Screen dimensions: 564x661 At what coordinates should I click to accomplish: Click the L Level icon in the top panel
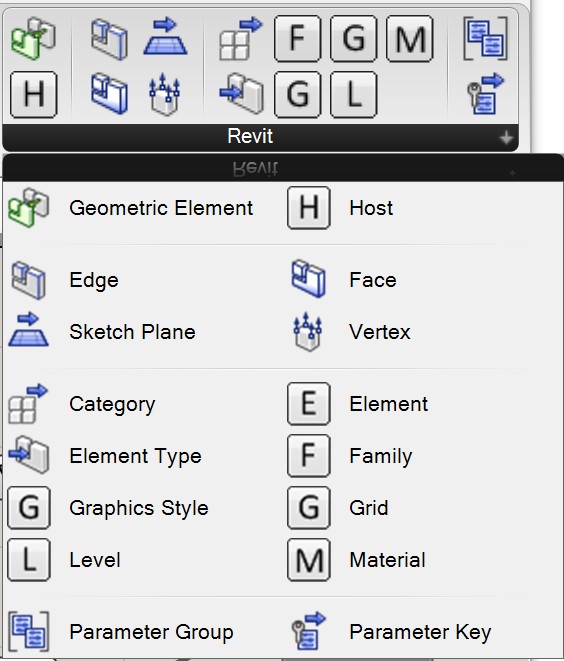[353, 94]
